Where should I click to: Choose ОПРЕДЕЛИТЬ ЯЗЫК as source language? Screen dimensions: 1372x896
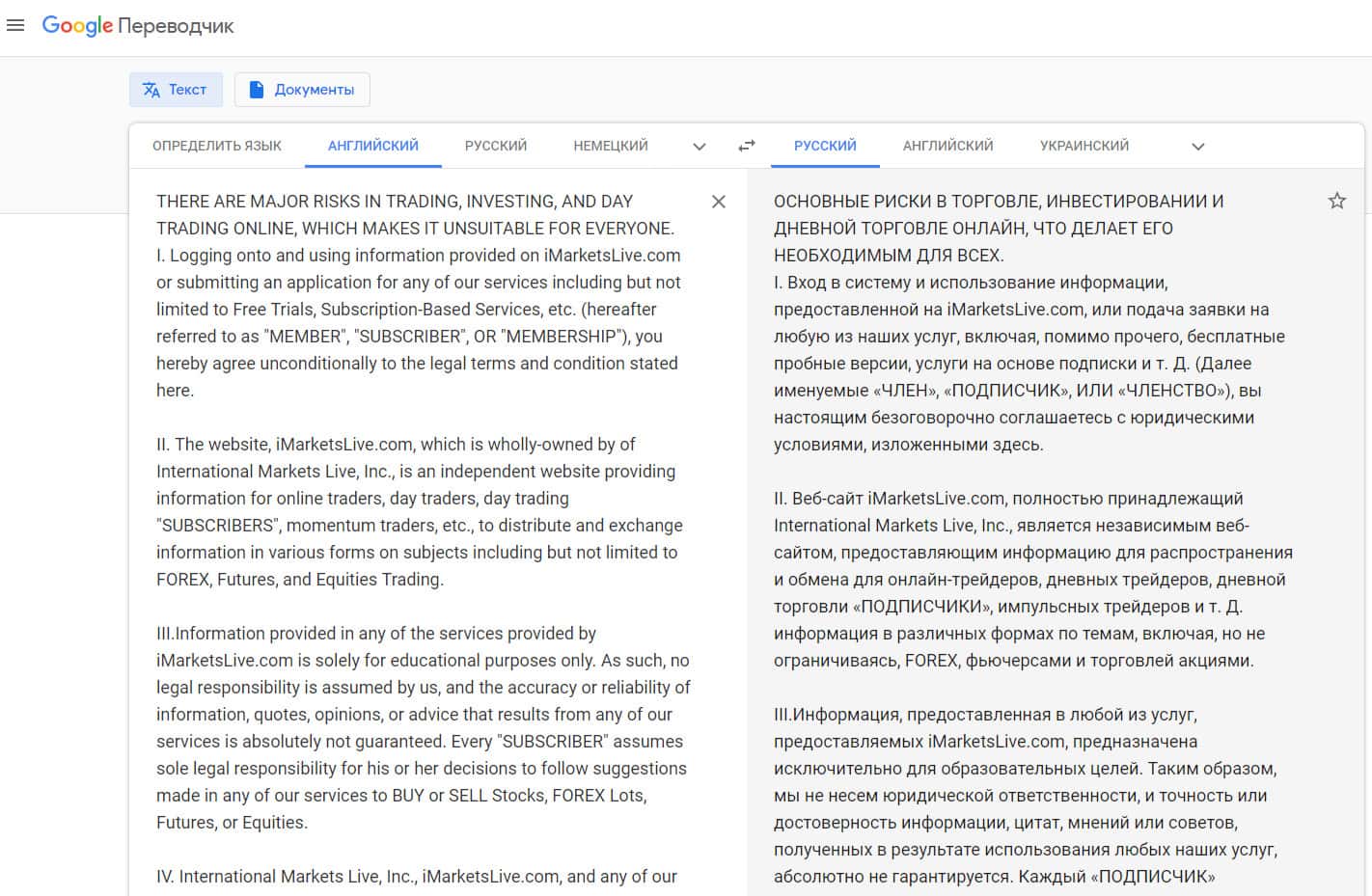(217, 146)
